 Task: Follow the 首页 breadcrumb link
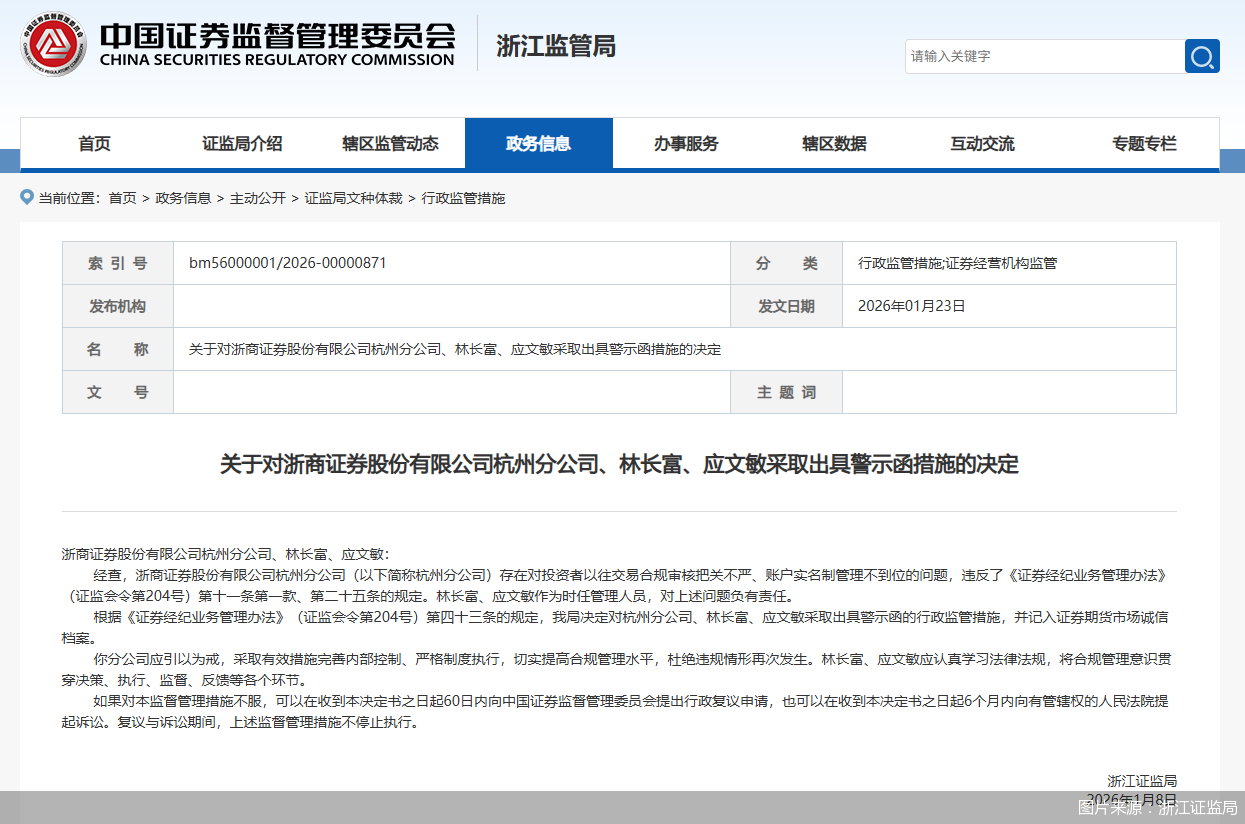(122, 198)
